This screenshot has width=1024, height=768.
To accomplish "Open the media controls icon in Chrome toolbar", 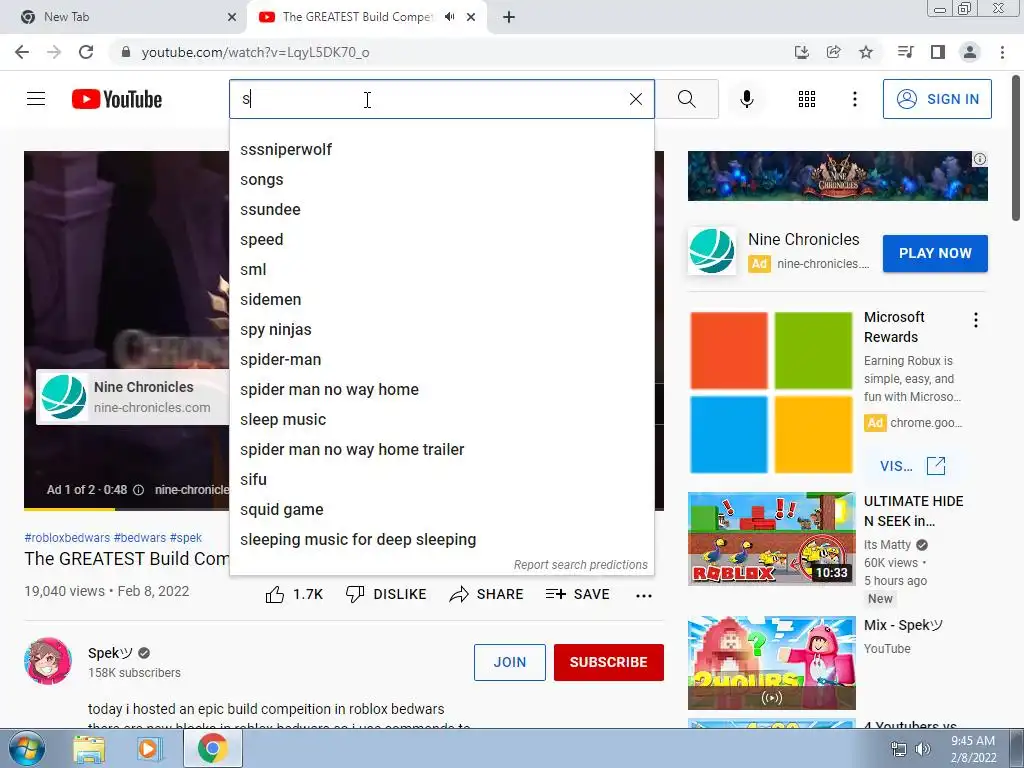I will pyautogui.click(x=906, y=52).
